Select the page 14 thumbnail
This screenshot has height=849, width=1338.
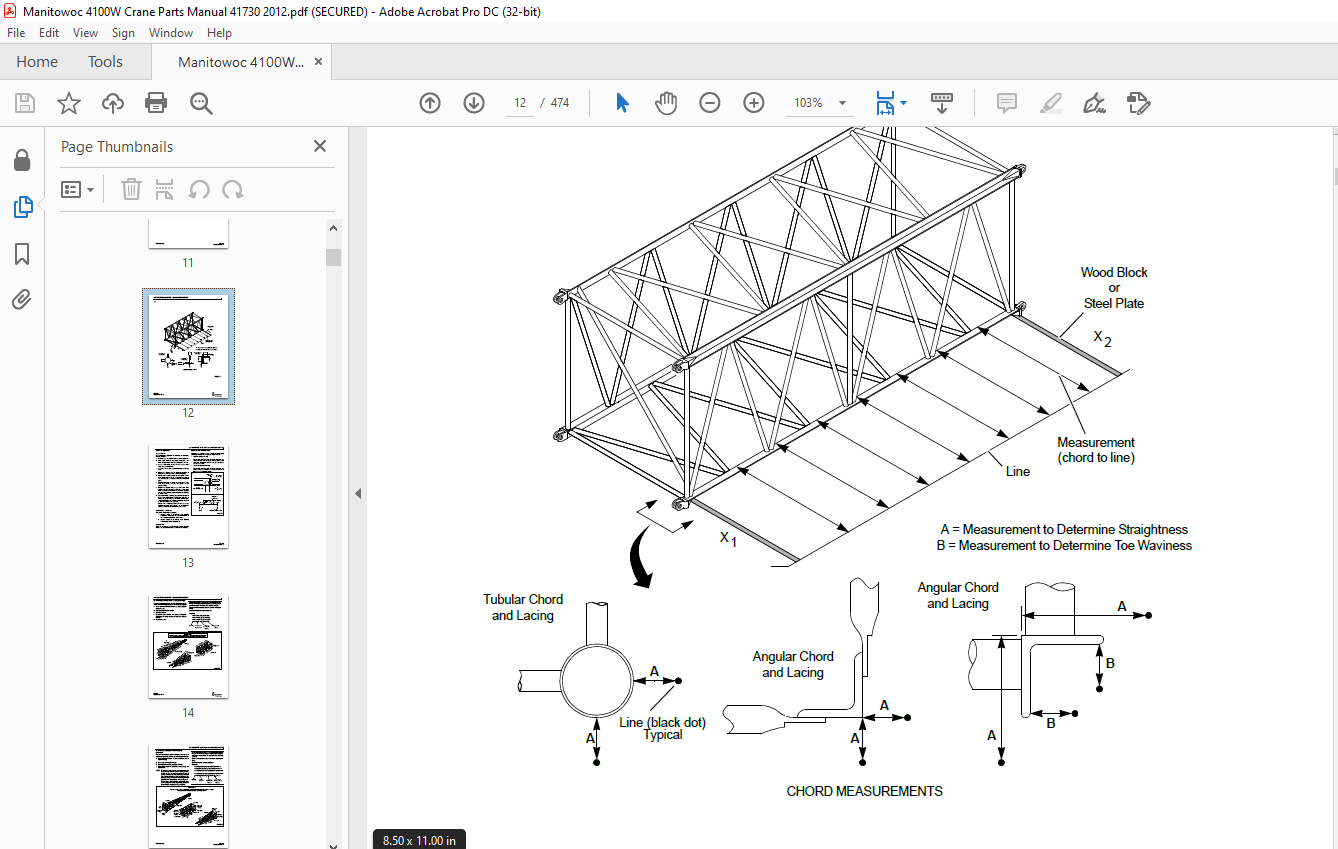tap(188, 647)
